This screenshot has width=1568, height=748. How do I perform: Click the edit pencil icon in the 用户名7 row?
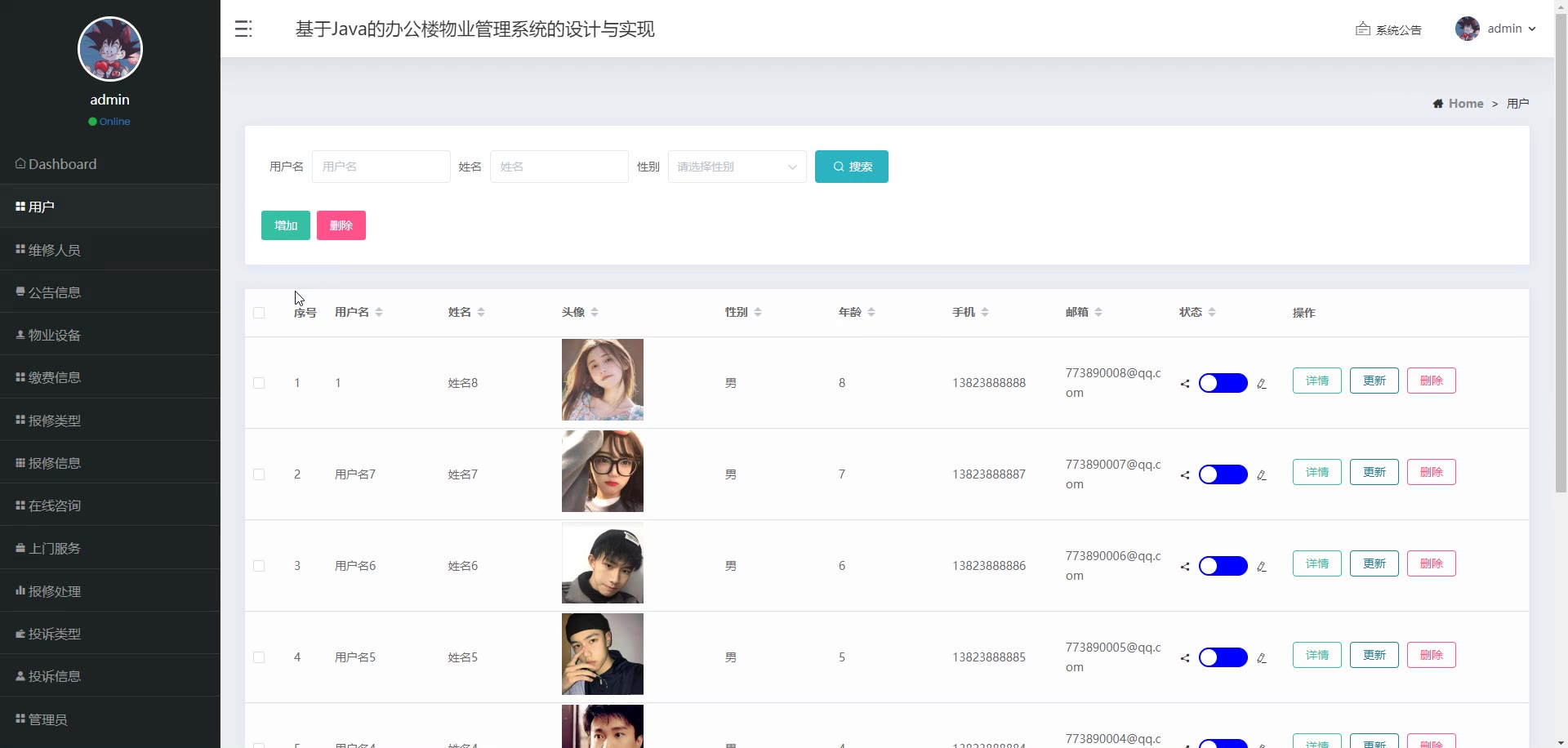pyautogui.click(x=1262, y=475)
